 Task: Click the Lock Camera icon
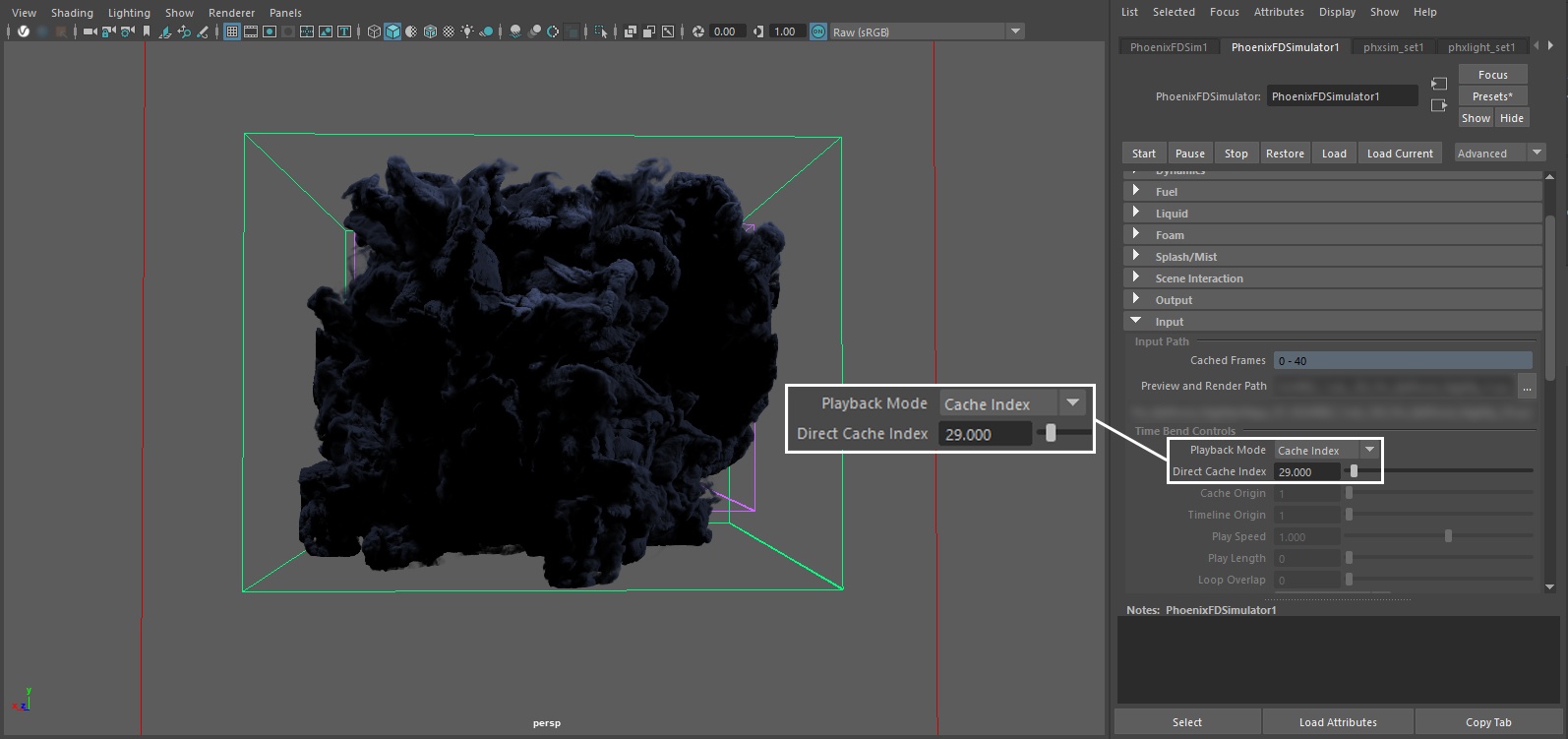[108, 31]
